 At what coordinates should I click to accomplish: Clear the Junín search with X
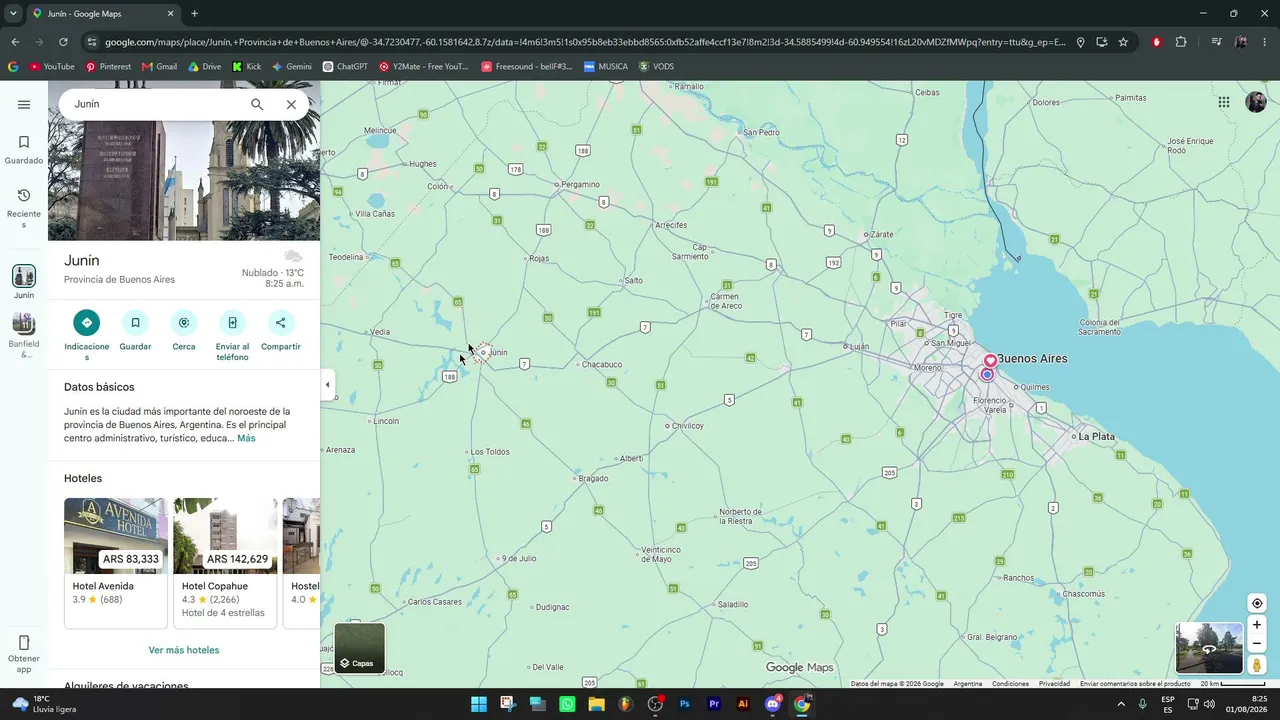291,104
